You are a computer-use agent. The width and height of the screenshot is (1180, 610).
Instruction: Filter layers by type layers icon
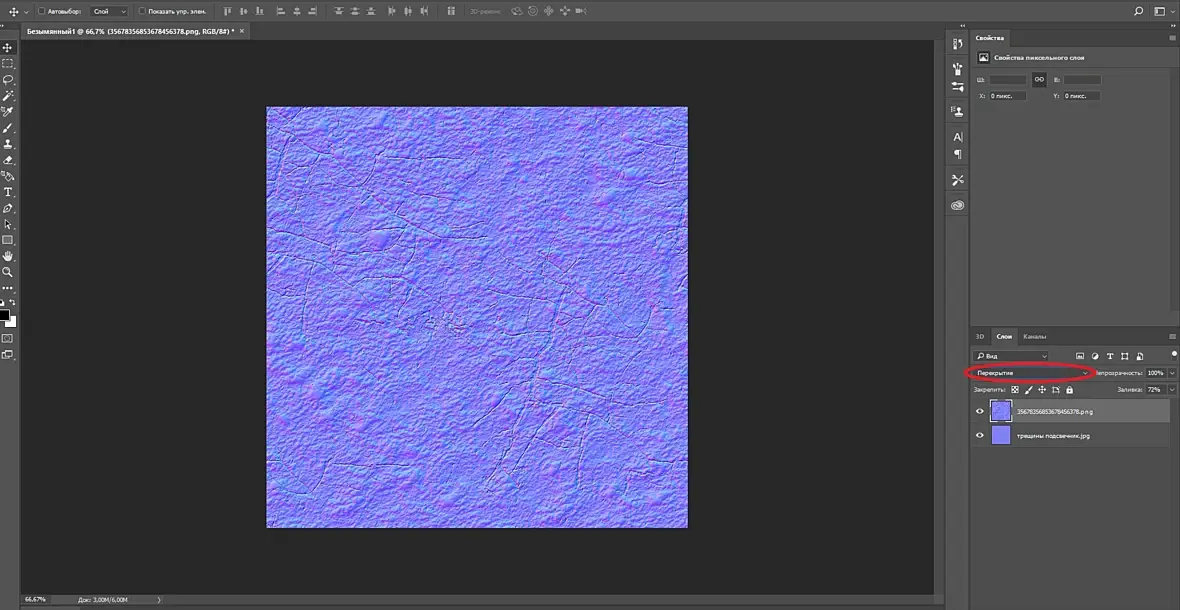pyautogui.click(x=1110, y=356)
